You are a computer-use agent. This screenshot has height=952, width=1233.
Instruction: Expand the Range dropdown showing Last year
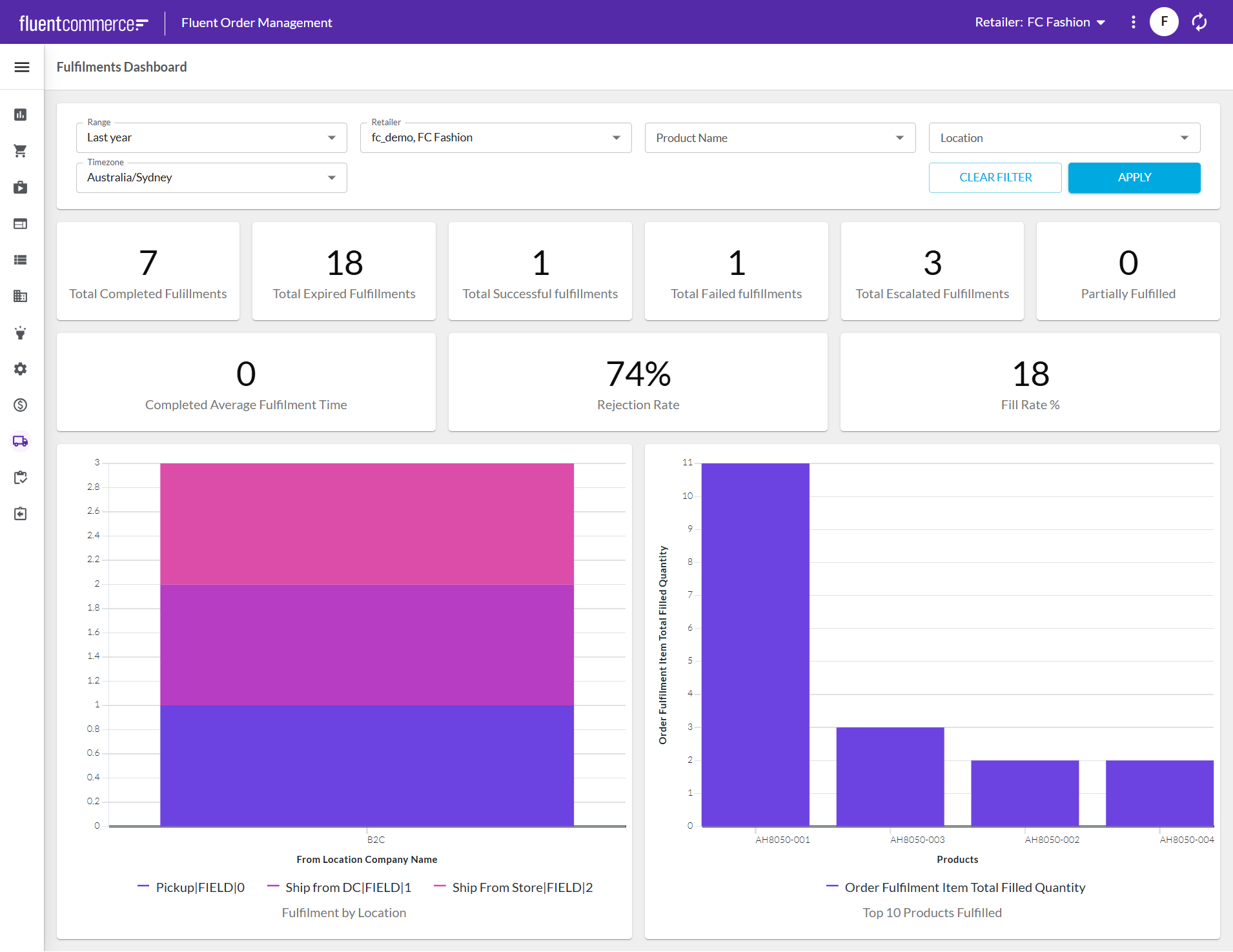tap(211, 138)
